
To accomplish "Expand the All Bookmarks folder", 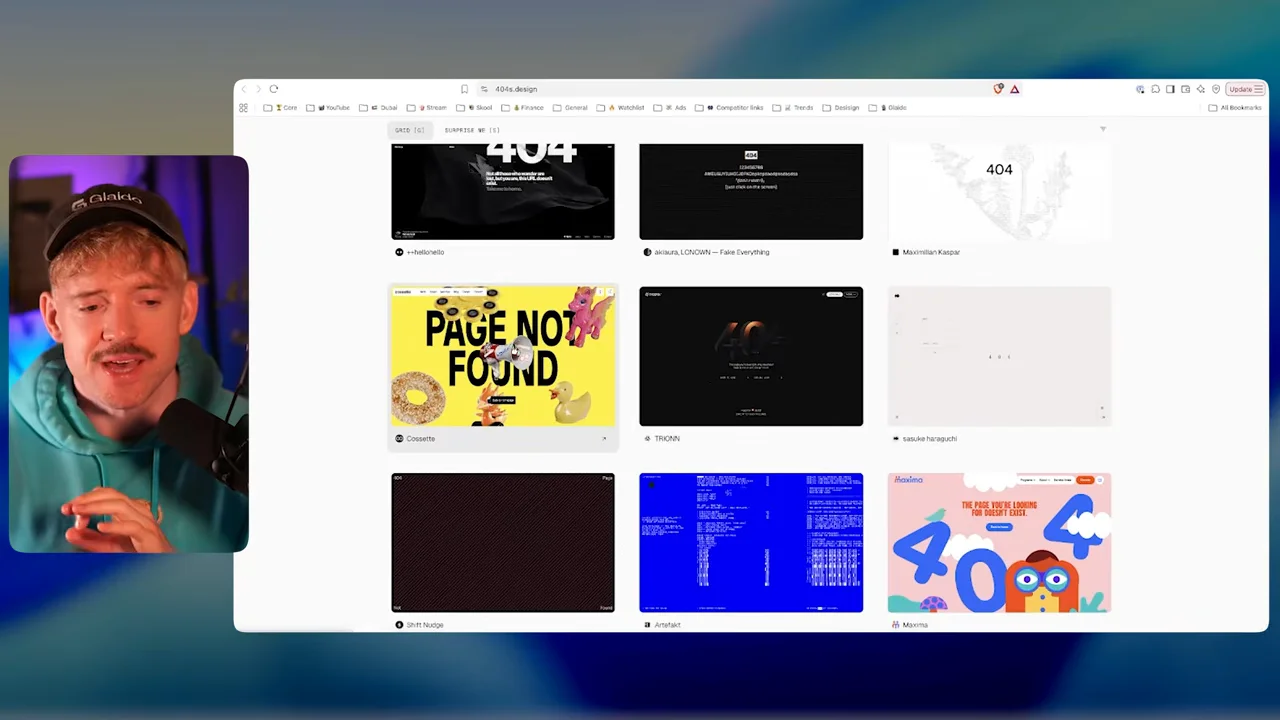I will click(x=1235, y=108).
